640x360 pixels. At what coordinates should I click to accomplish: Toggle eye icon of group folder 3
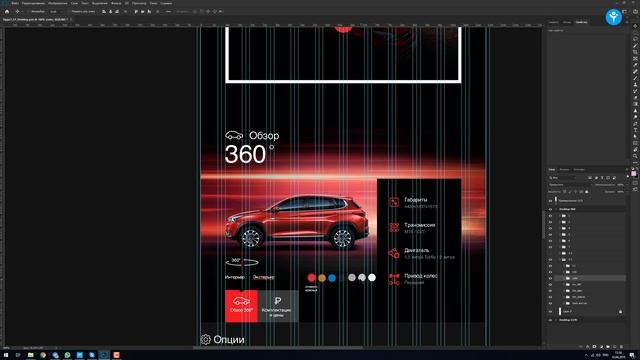(x=550, y=228)
